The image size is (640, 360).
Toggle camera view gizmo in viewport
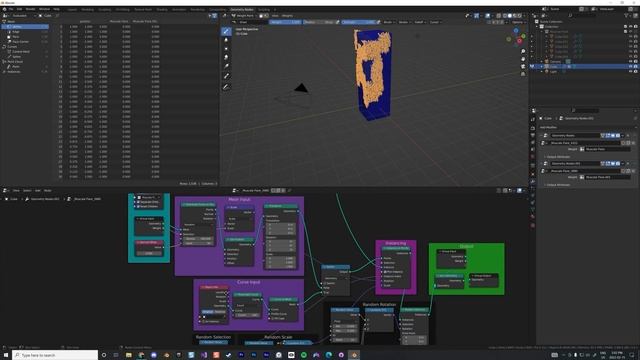pyautogui.click(x=523, y=66)
